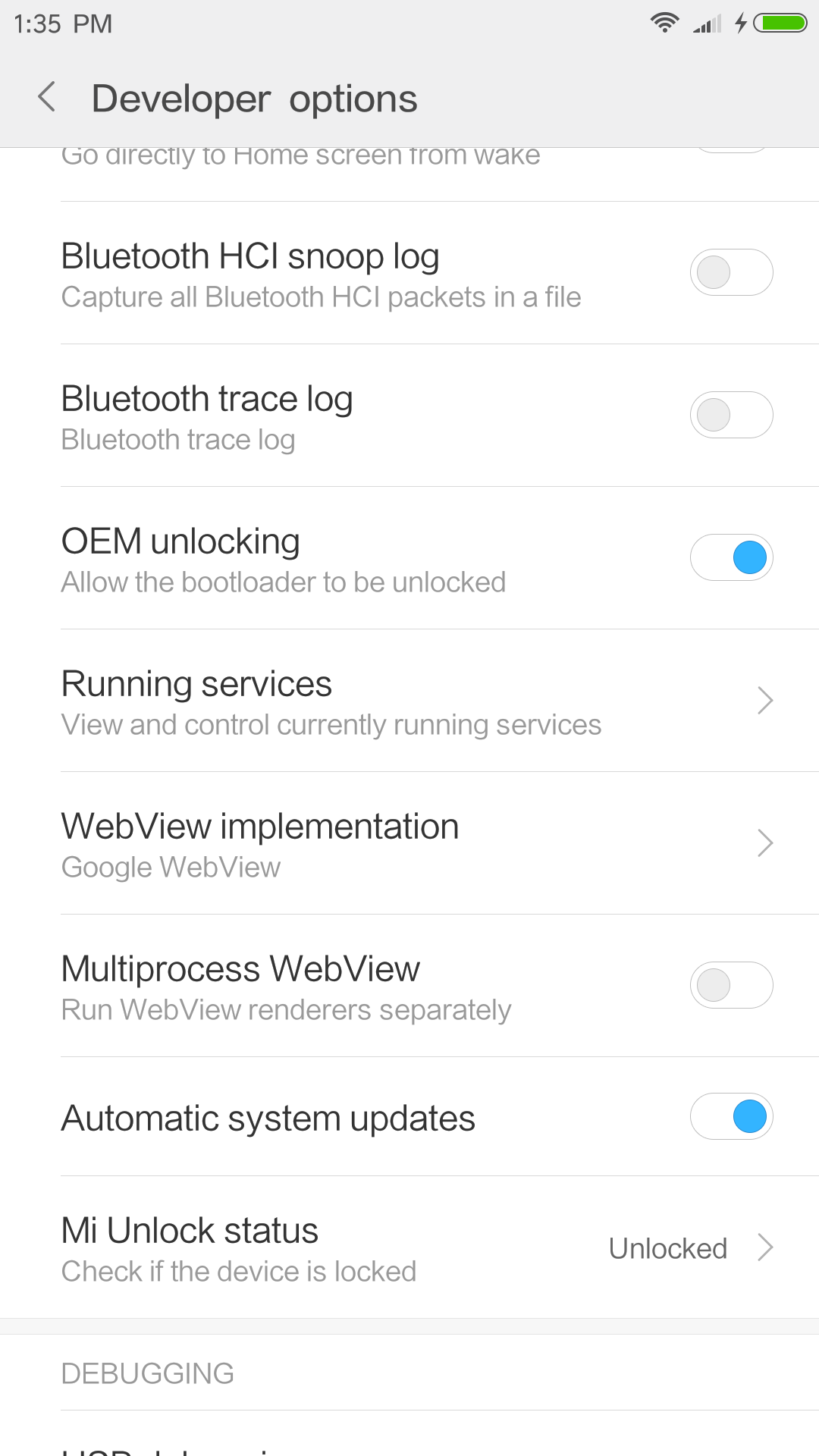Image resolution: width=819 pixels, height=1456 pixels.
Task: Tap the cellular signal strength icon
Action: [x=707, y=24]
